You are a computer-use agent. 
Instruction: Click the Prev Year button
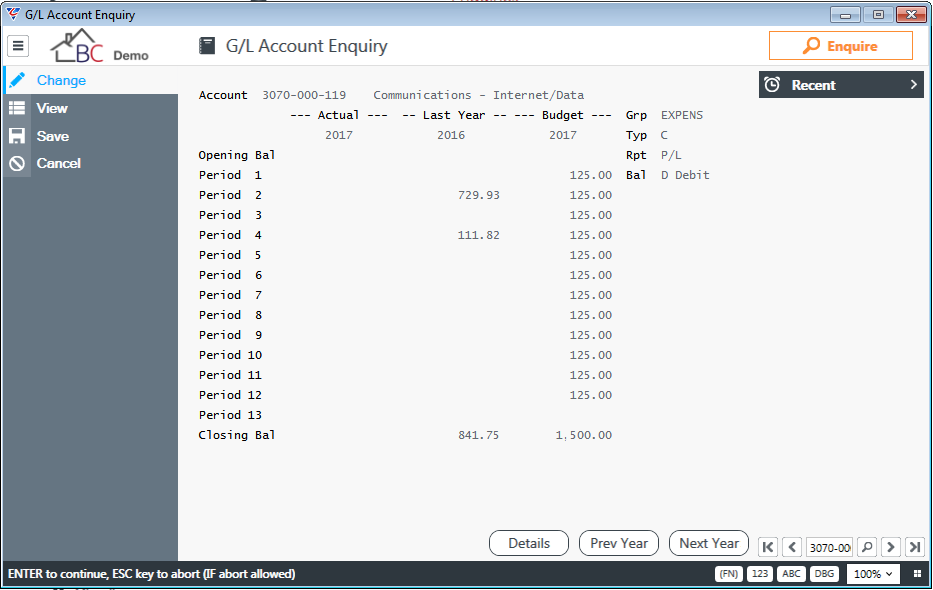click(x=619, y=544)
